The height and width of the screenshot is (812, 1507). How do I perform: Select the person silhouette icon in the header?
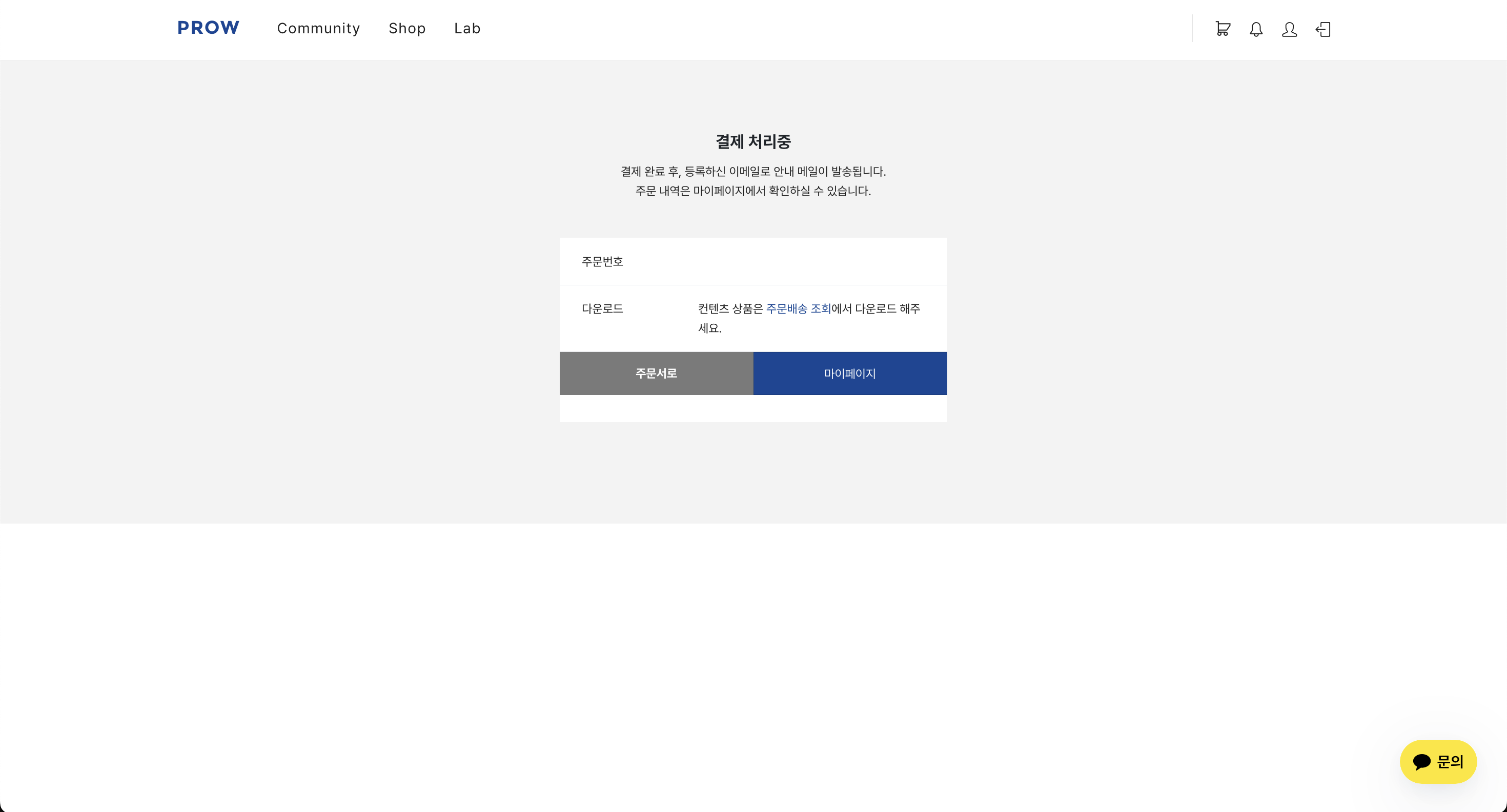1290,29
